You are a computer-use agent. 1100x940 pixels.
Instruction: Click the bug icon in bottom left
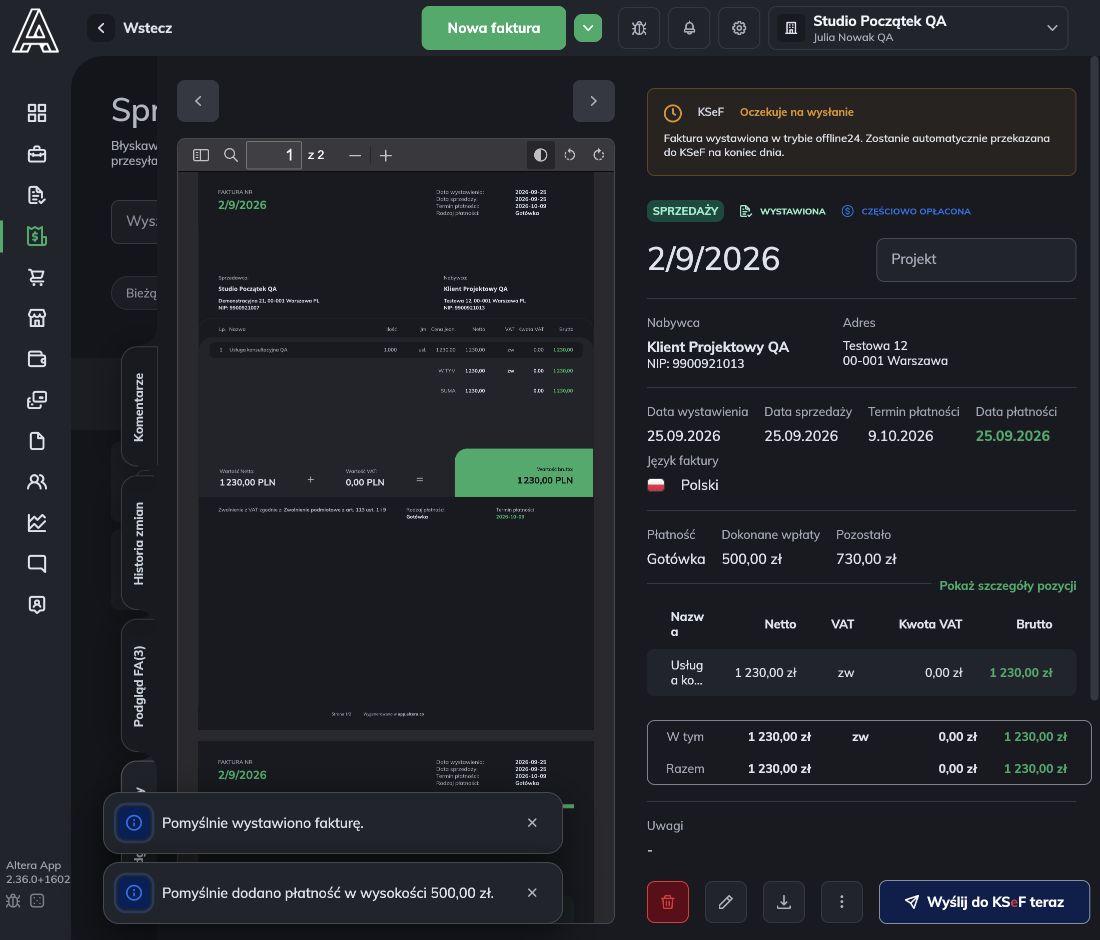tap(13, 901)
